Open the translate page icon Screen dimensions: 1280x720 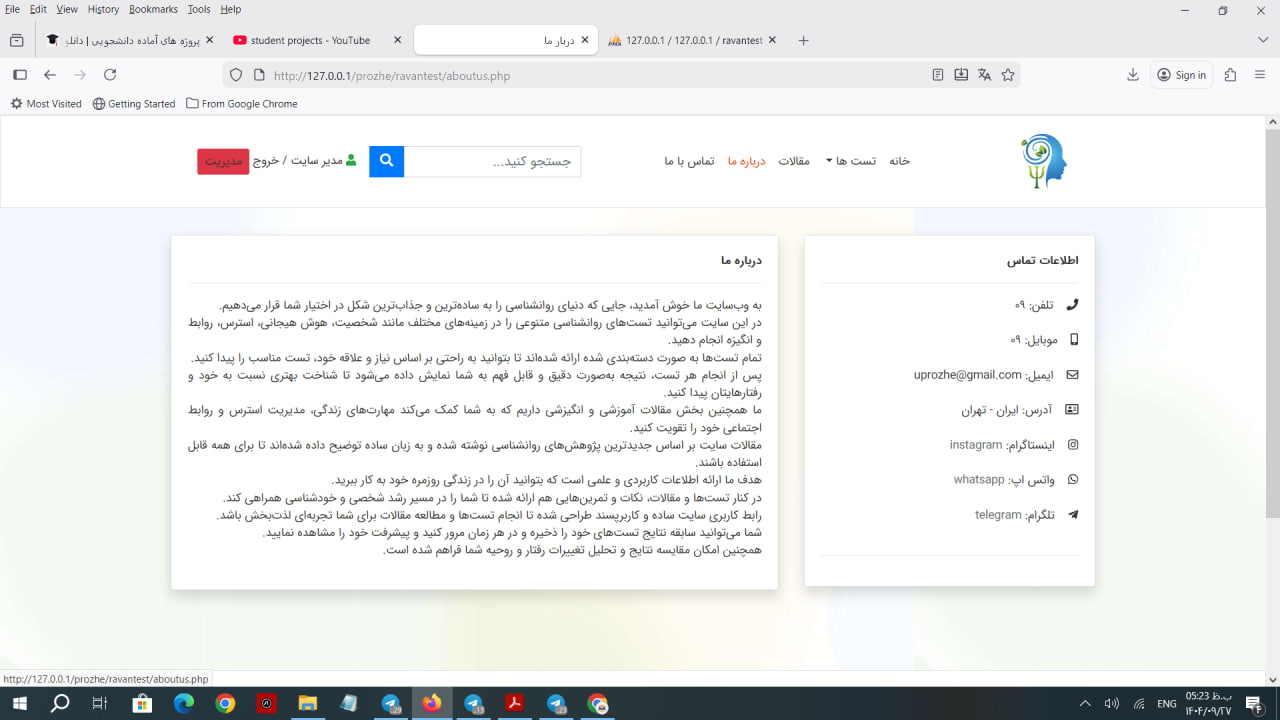[x=984, y=75]
